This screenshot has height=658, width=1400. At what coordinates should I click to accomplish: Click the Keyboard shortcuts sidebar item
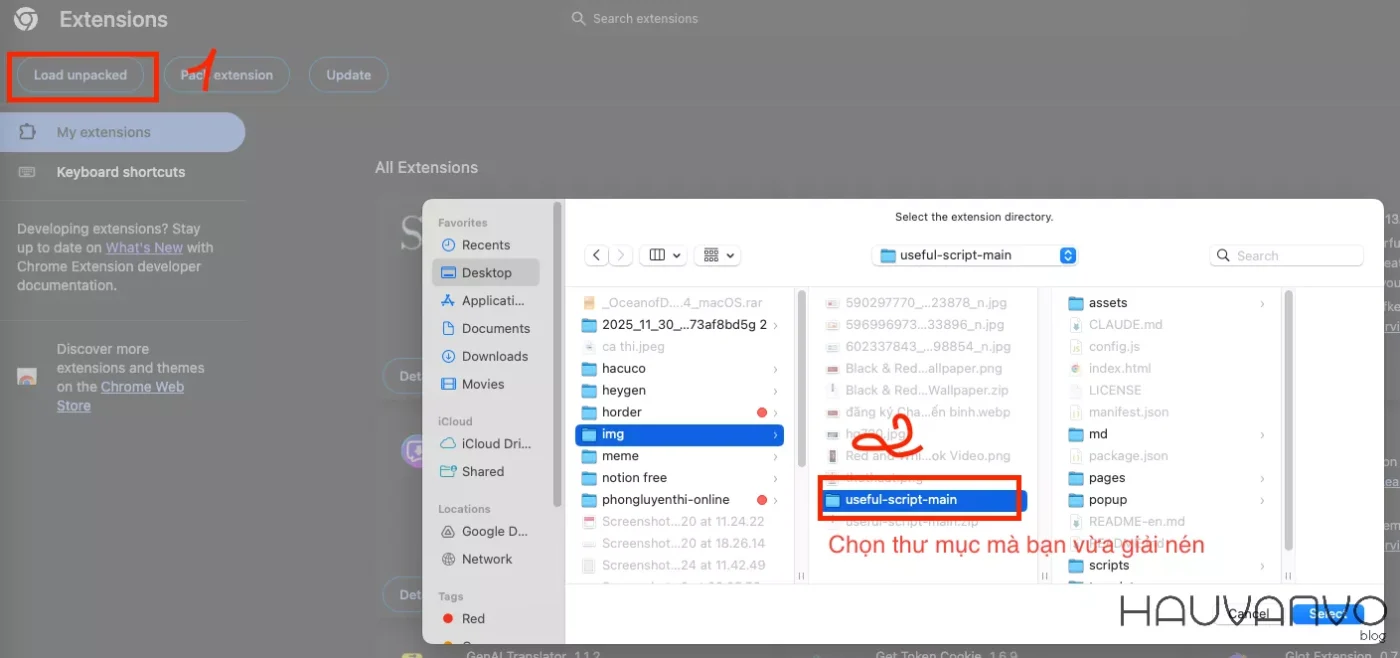(120, 172)
